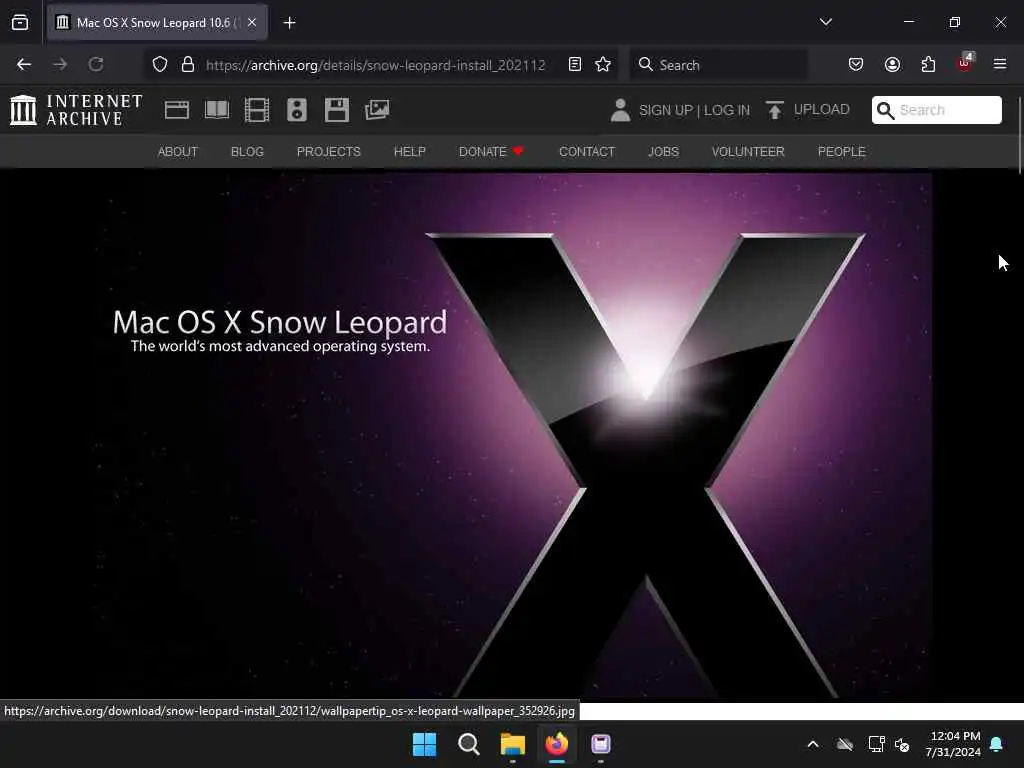Open the Video film-strip icon
The height and width of the screenshot is (768, 1024).
pos(257,110)
